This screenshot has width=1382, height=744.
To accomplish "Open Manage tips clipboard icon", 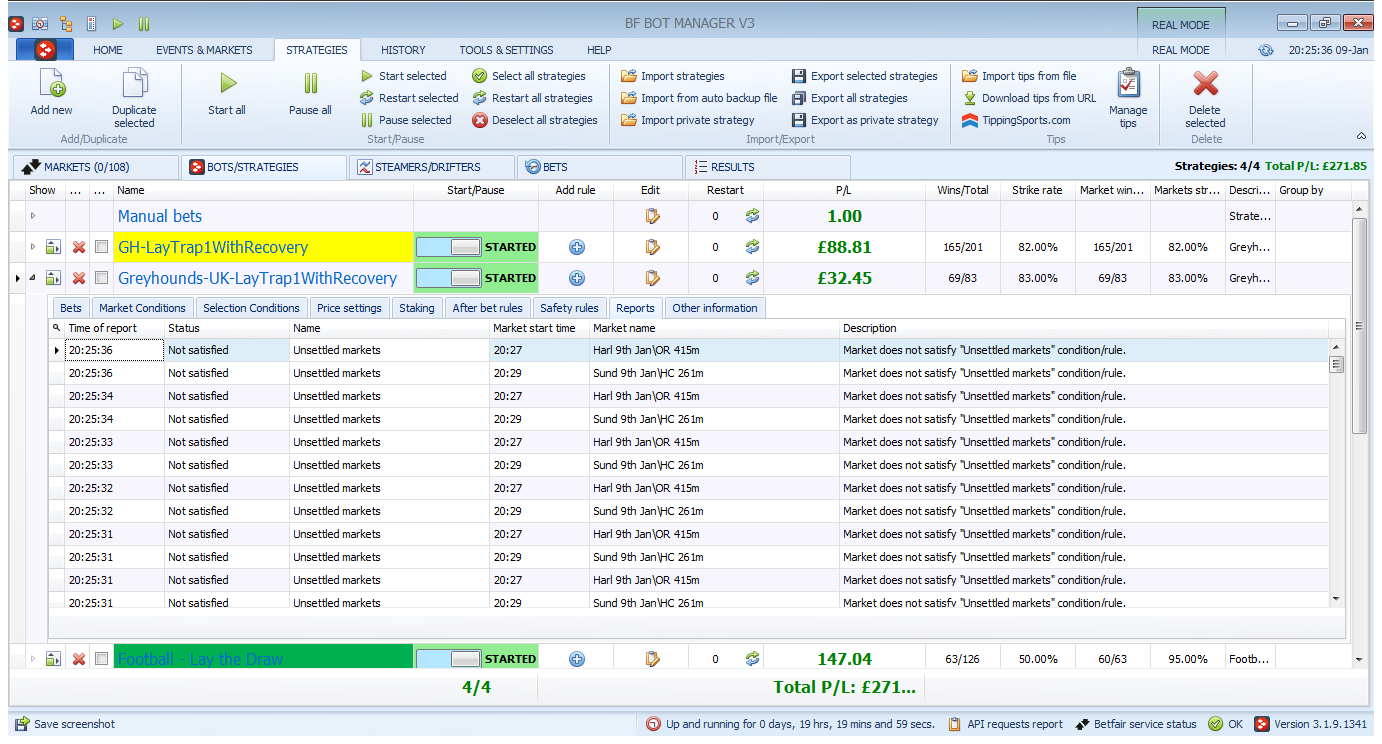I will 1128,84.
